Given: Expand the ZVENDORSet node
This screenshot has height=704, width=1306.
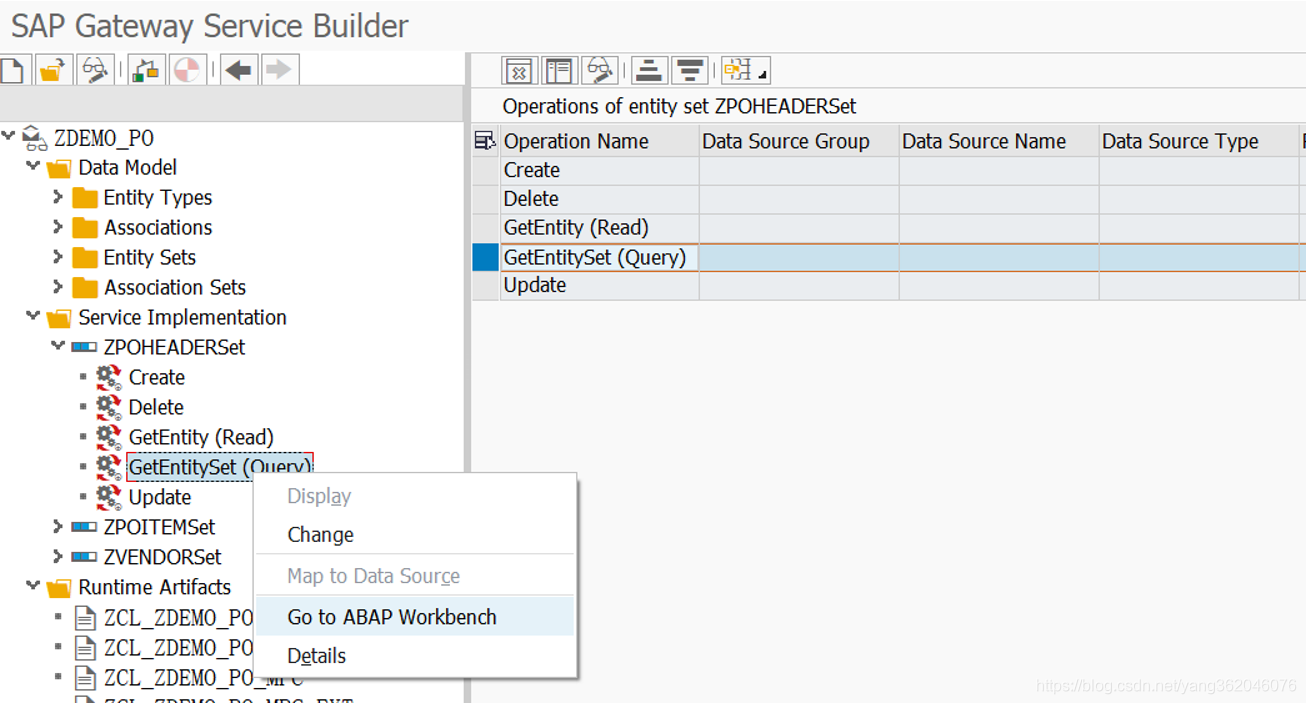Looking at the screenshot, I should tap(58, 556).
